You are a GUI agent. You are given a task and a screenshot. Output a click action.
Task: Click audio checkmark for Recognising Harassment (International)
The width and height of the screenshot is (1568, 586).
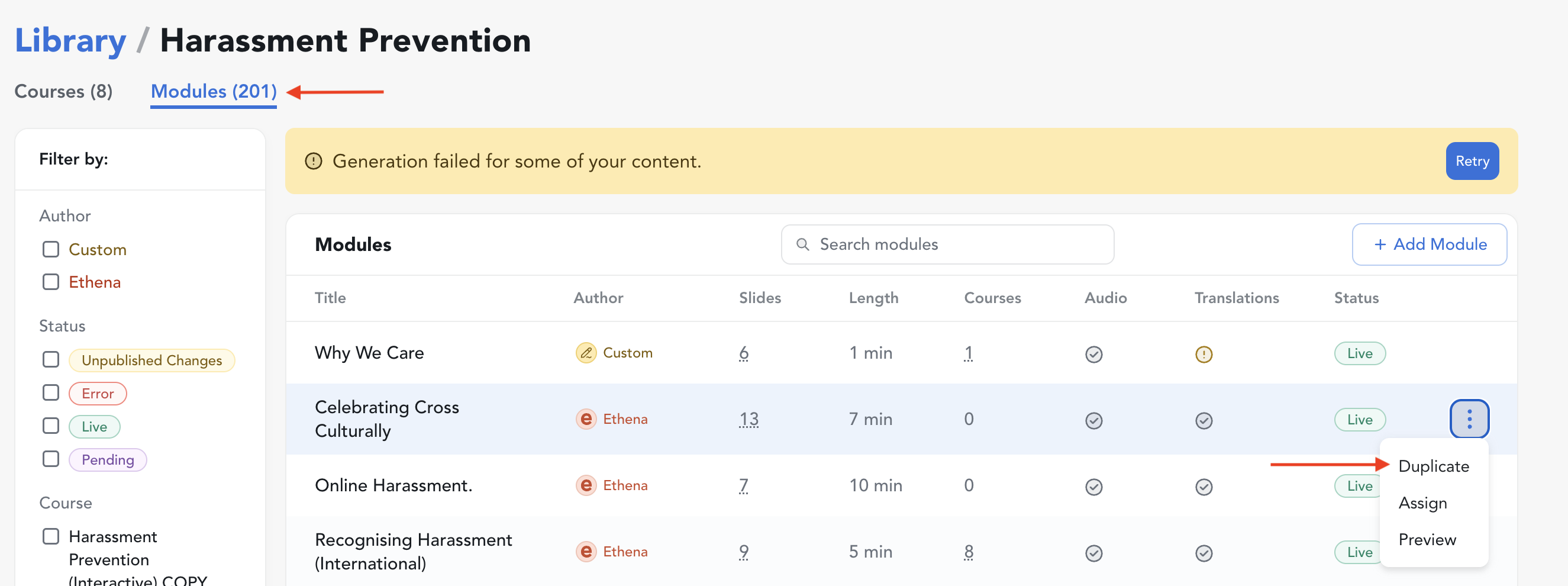click(x=1093, y=552)
